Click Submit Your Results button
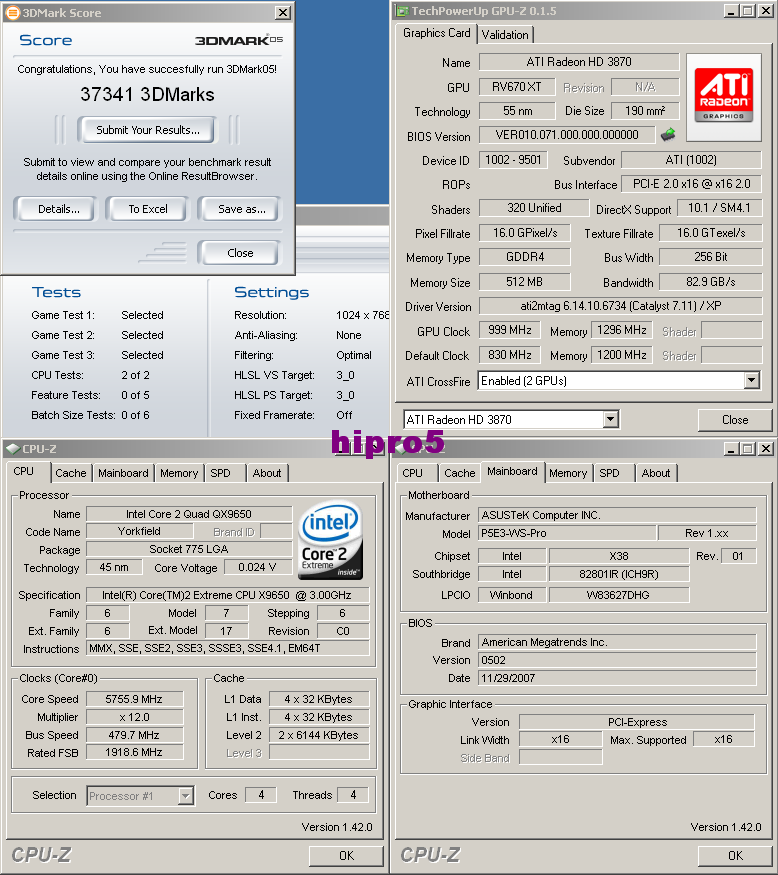Viewport: 778px width, 875px height. click(147, 130)
